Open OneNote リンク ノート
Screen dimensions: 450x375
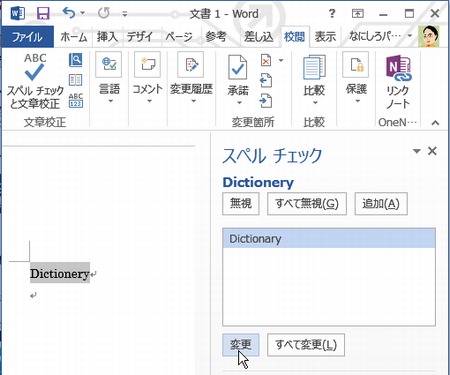[x=398, y=82]
